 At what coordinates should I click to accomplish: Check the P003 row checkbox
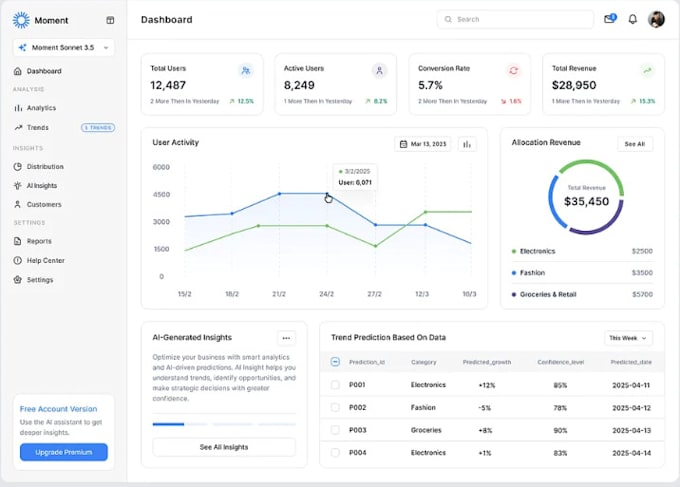tap(335, 430)
